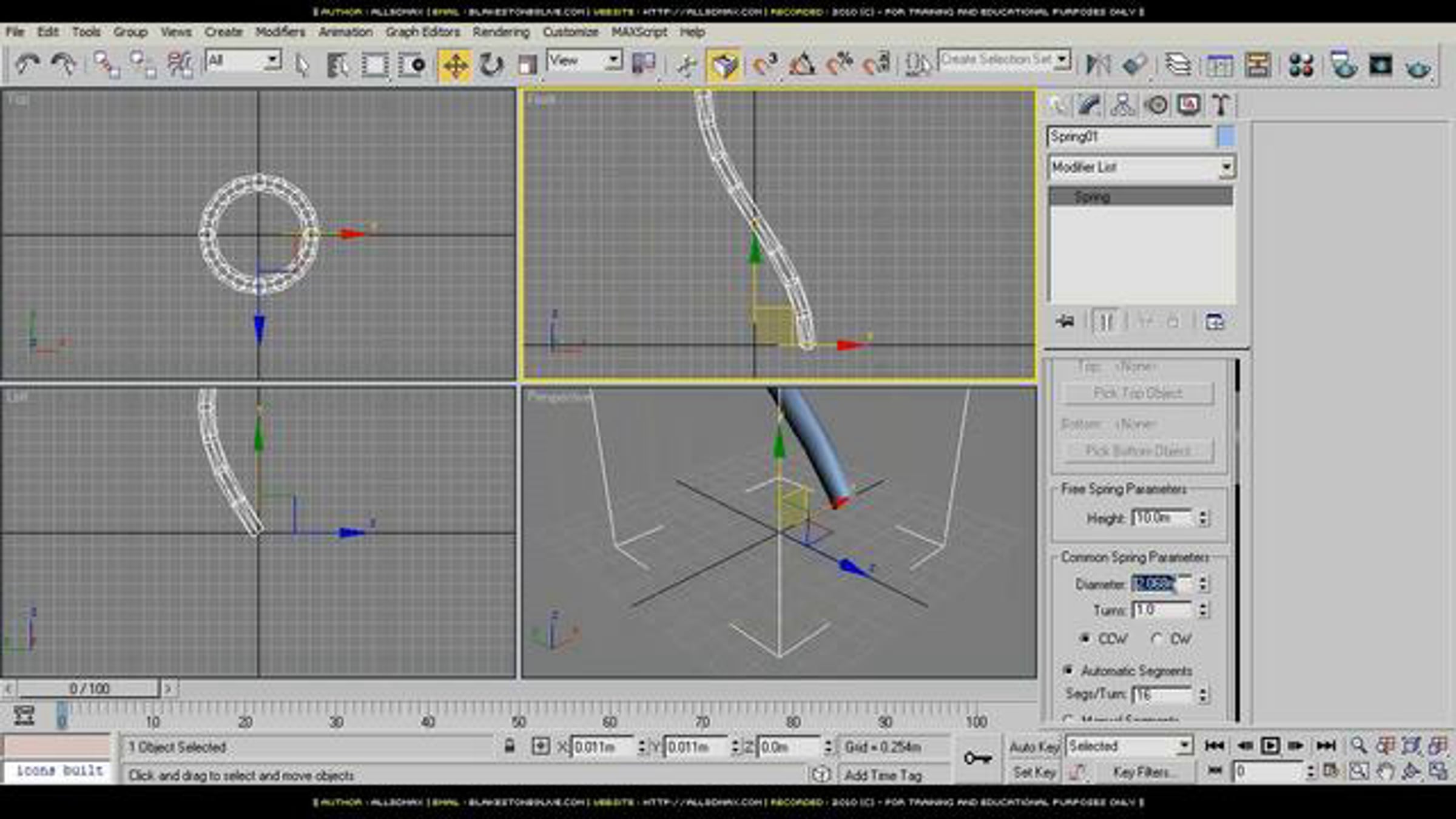Click the Redo arrow icon
This screenshot has height=819, width=1456.
point(64,64)
